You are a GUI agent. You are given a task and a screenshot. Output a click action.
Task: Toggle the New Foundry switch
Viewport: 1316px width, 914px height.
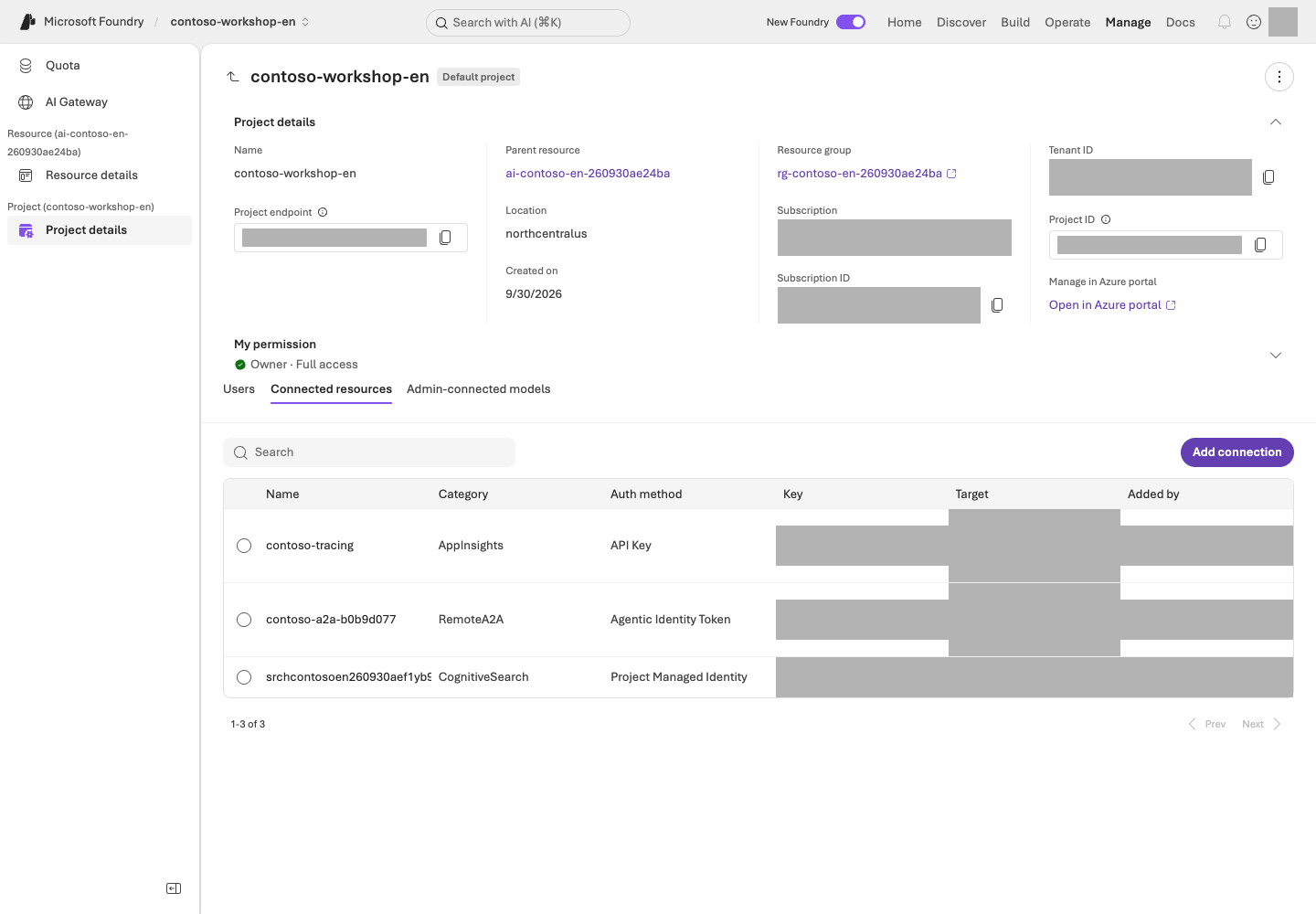coord(851,22)
